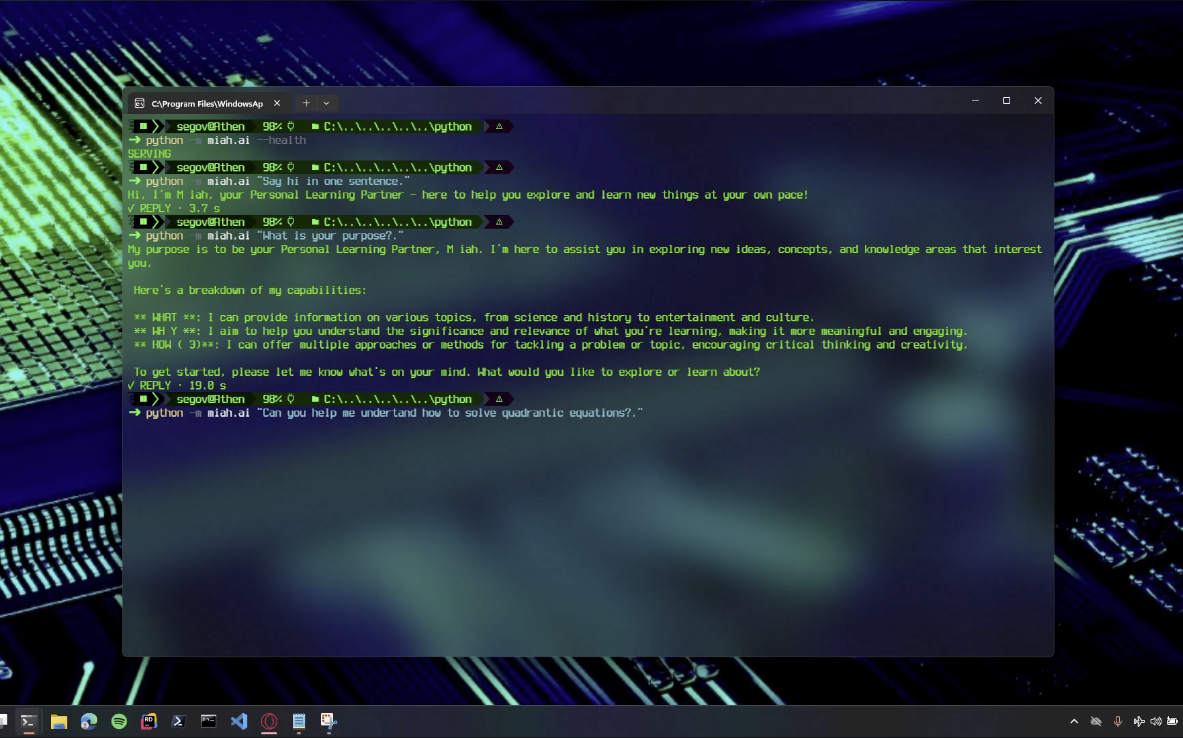
Task: Open a new terminal tab with plus button
Action: [306, 103]
